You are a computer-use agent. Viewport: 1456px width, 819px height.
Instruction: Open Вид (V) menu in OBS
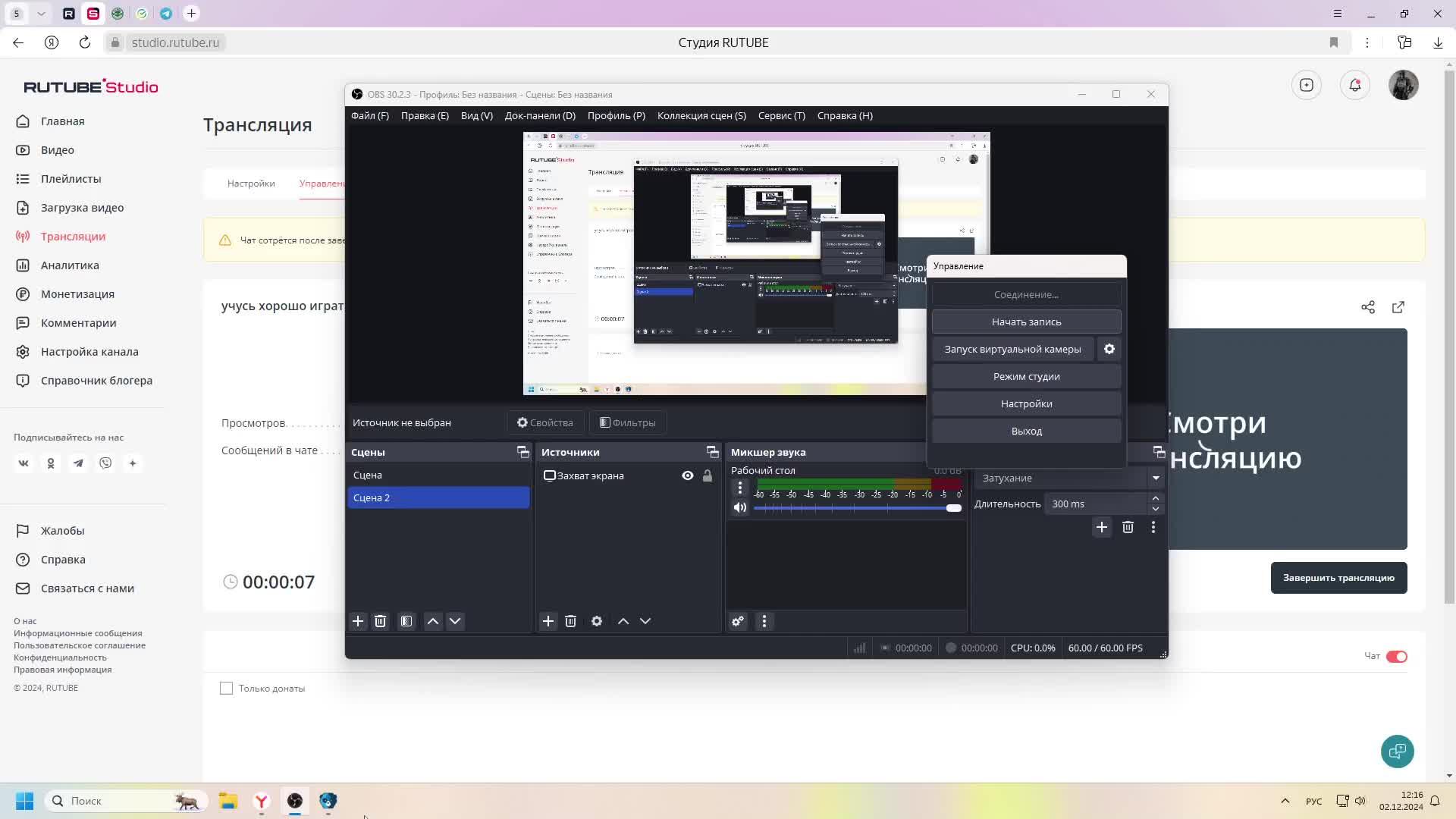[477, 115]
